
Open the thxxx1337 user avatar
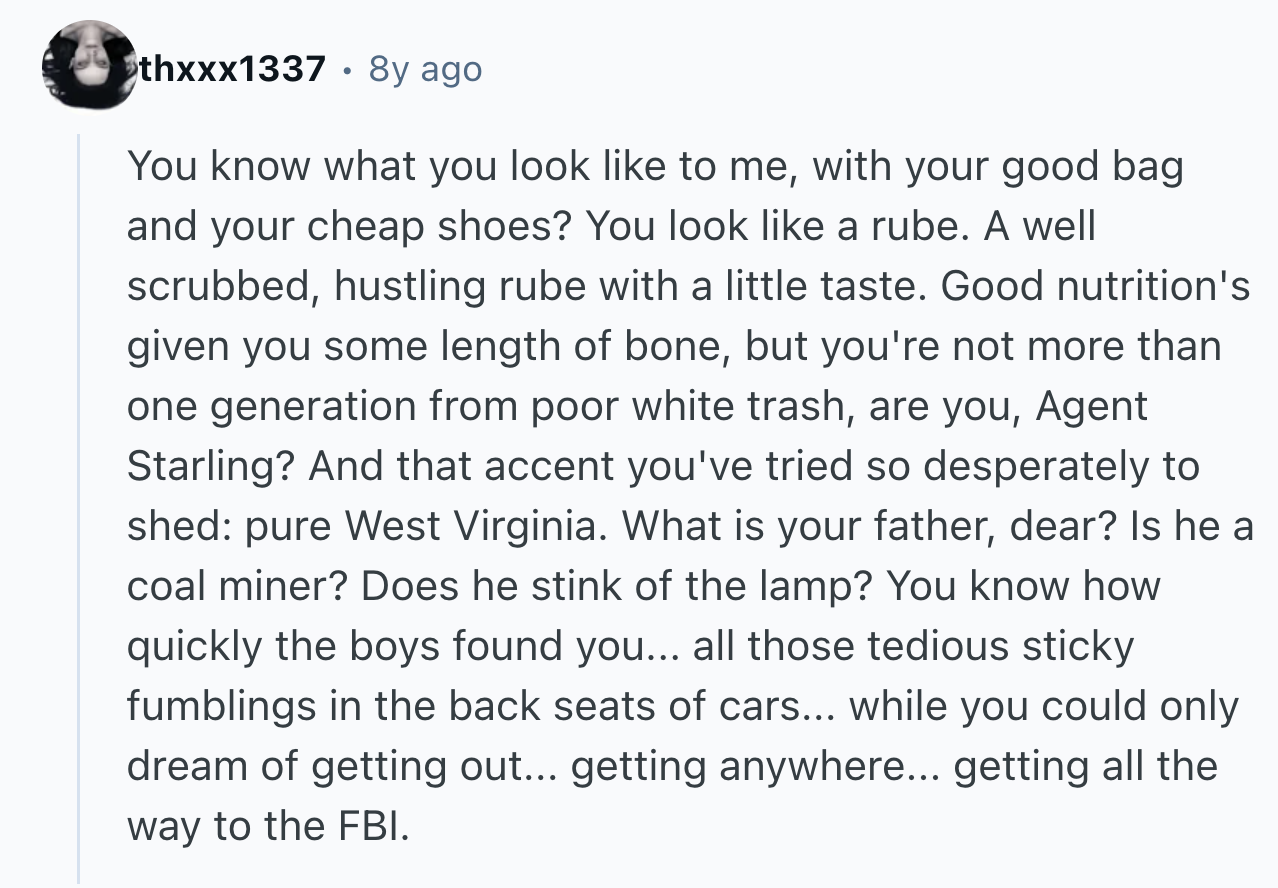point(91,65)
